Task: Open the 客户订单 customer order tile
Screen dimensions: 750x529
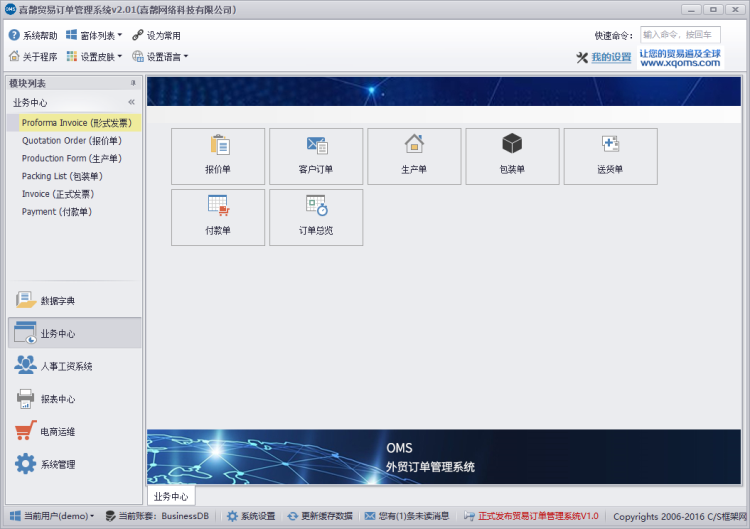Action: pyautogui.click(x=316, y=156)
